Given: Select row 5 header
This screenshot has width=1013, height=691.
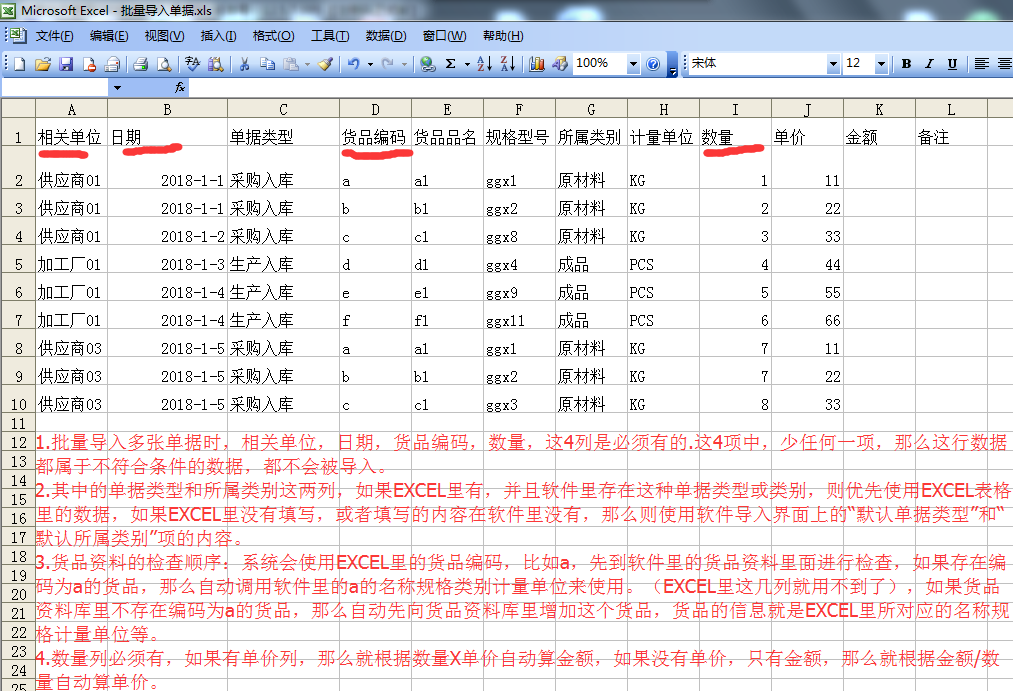Looking at the screenshot, I should (x=18, y=265).
